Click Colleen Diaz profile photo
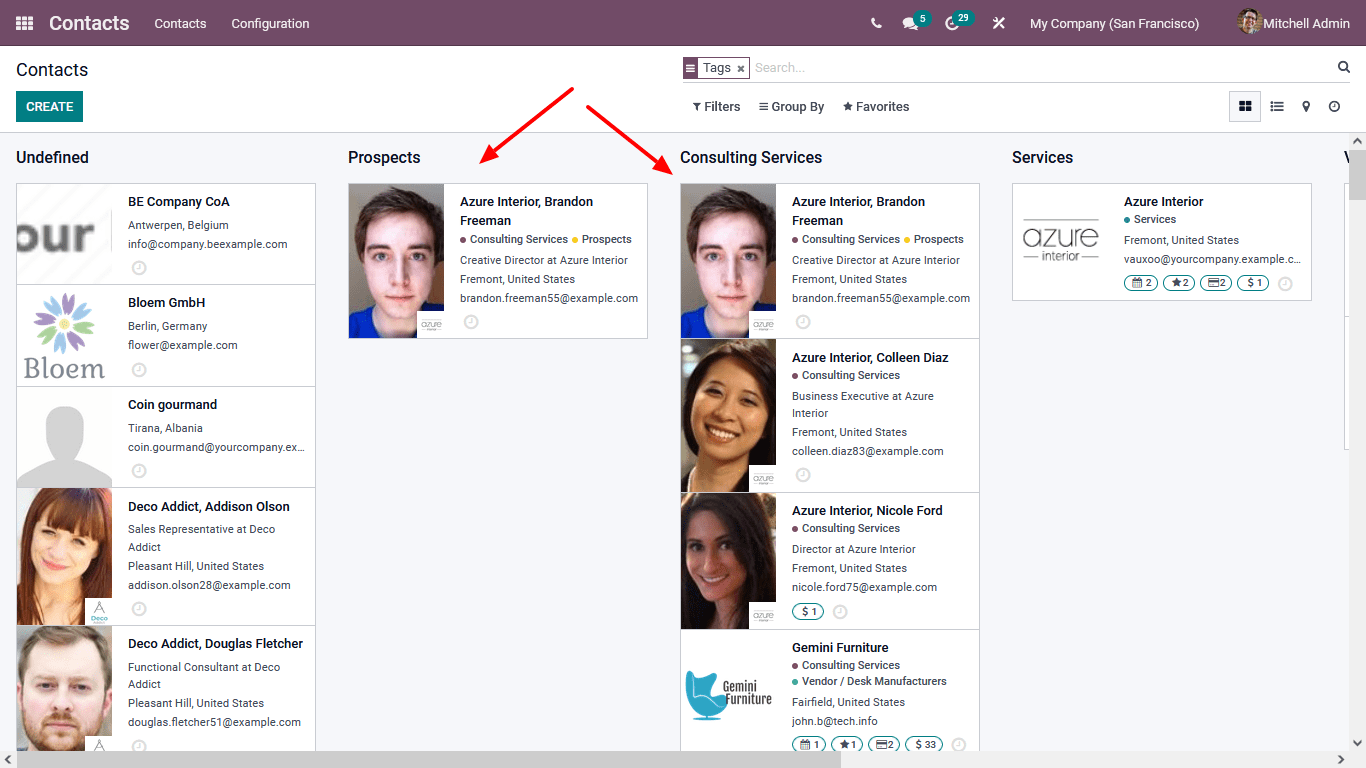 [x=728, y=415]
